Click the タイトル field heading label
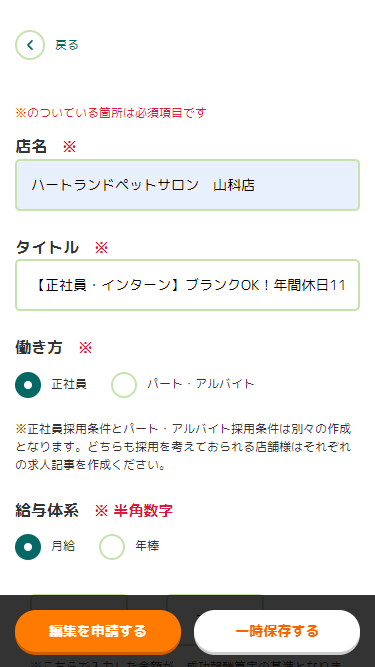 [47, 247]
